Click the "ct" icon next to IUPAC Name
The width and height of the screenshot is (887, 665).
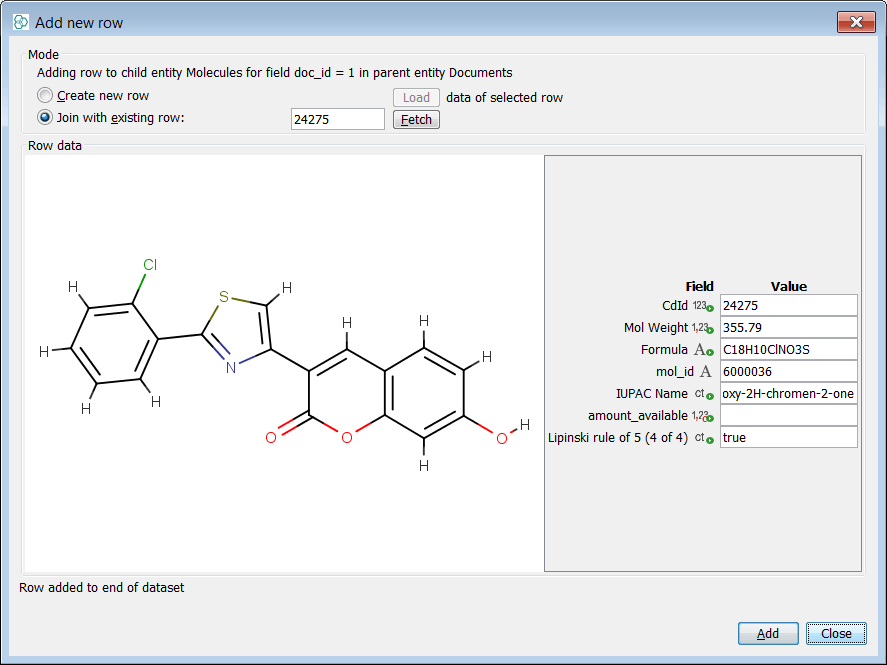pos(701,392)
